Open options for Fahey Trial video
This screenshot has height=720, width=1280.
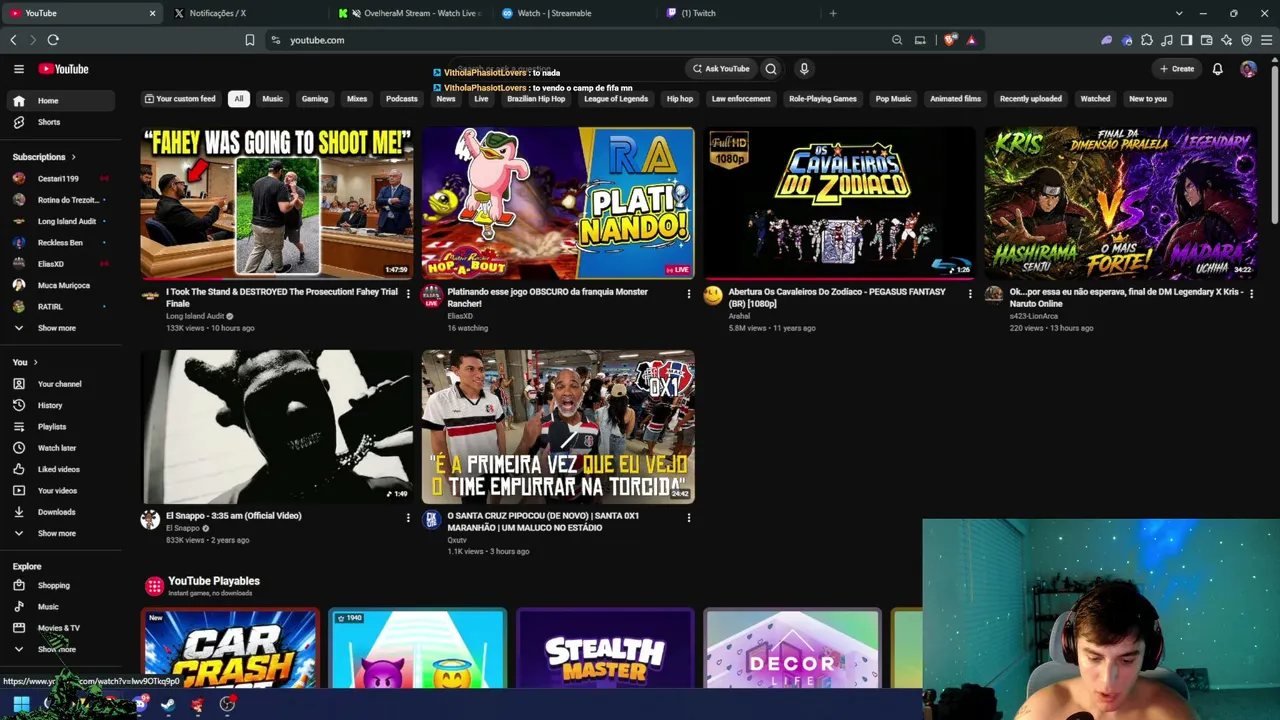tap(407, 293)
